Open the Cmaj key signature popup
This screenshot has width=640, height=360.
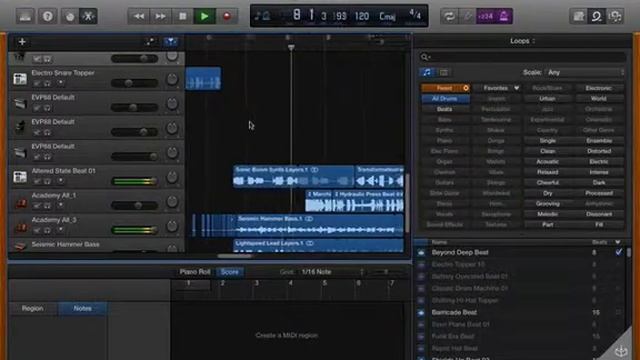tap(387, 16)
